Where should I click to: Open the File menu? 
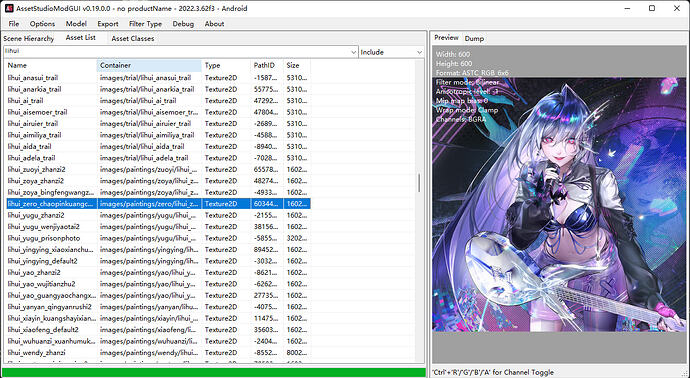click(14, 24)
